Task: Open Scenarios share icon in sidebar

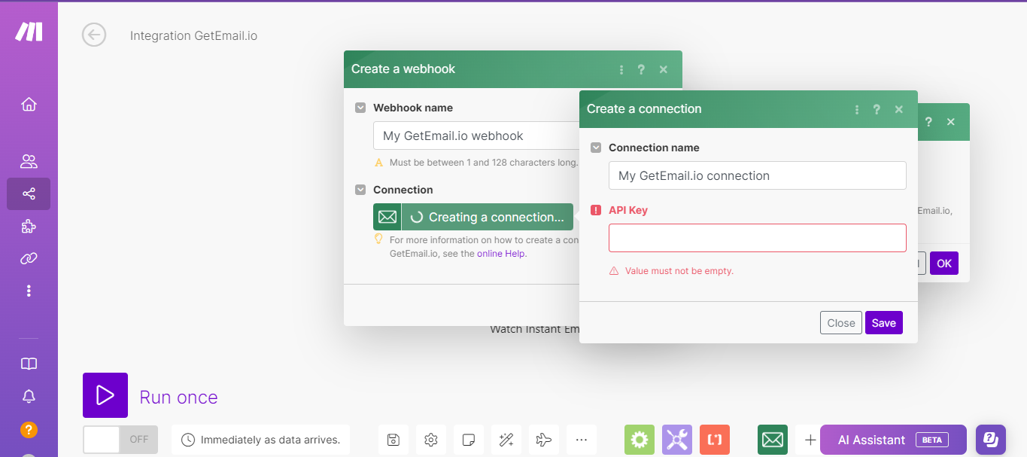Action: click(29, 194)
